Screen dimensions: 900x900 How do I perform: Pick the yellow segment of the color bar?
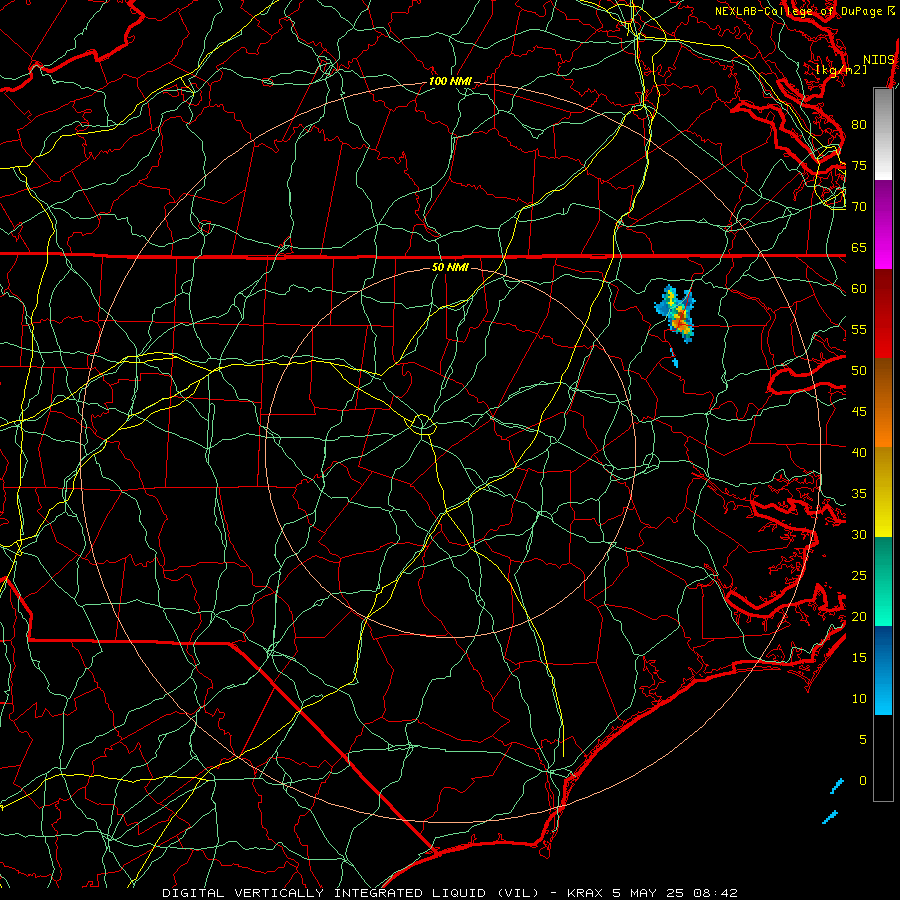tap(883, 492)
